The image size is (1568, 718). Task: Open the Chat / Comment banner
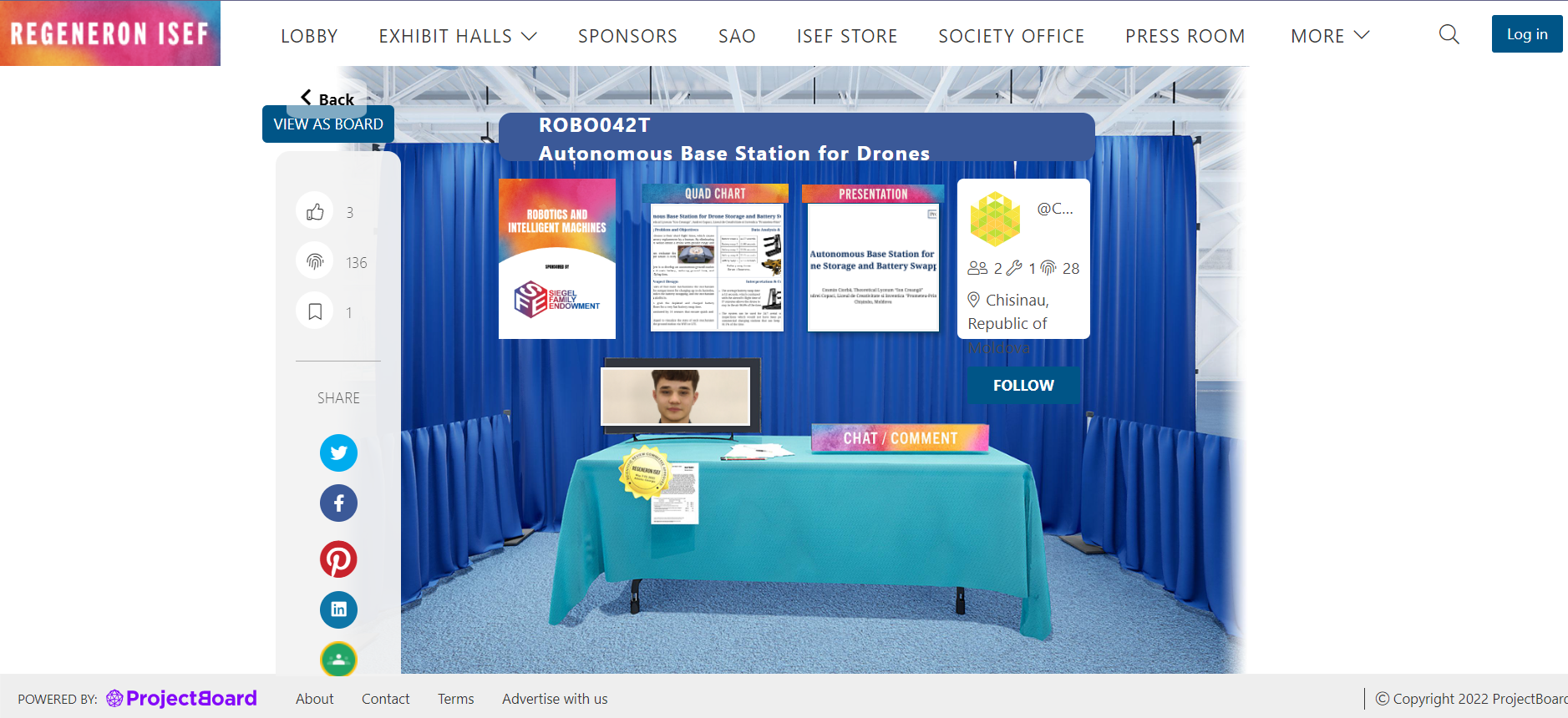[x=900, y=438]
